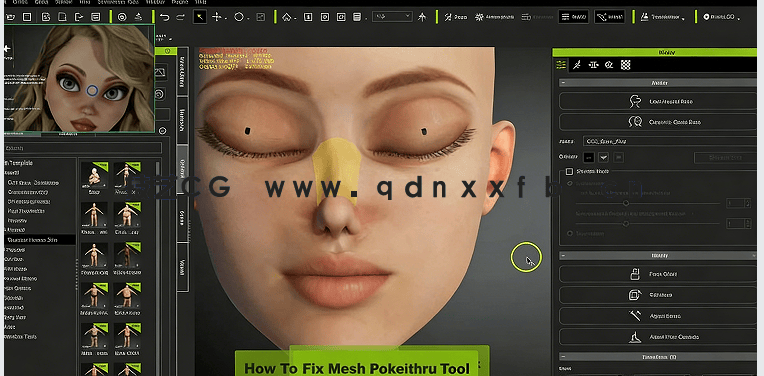Open the fourth vertical side tab beside viewport
Viewport: 764px width, 376px height.
point(183,218)
